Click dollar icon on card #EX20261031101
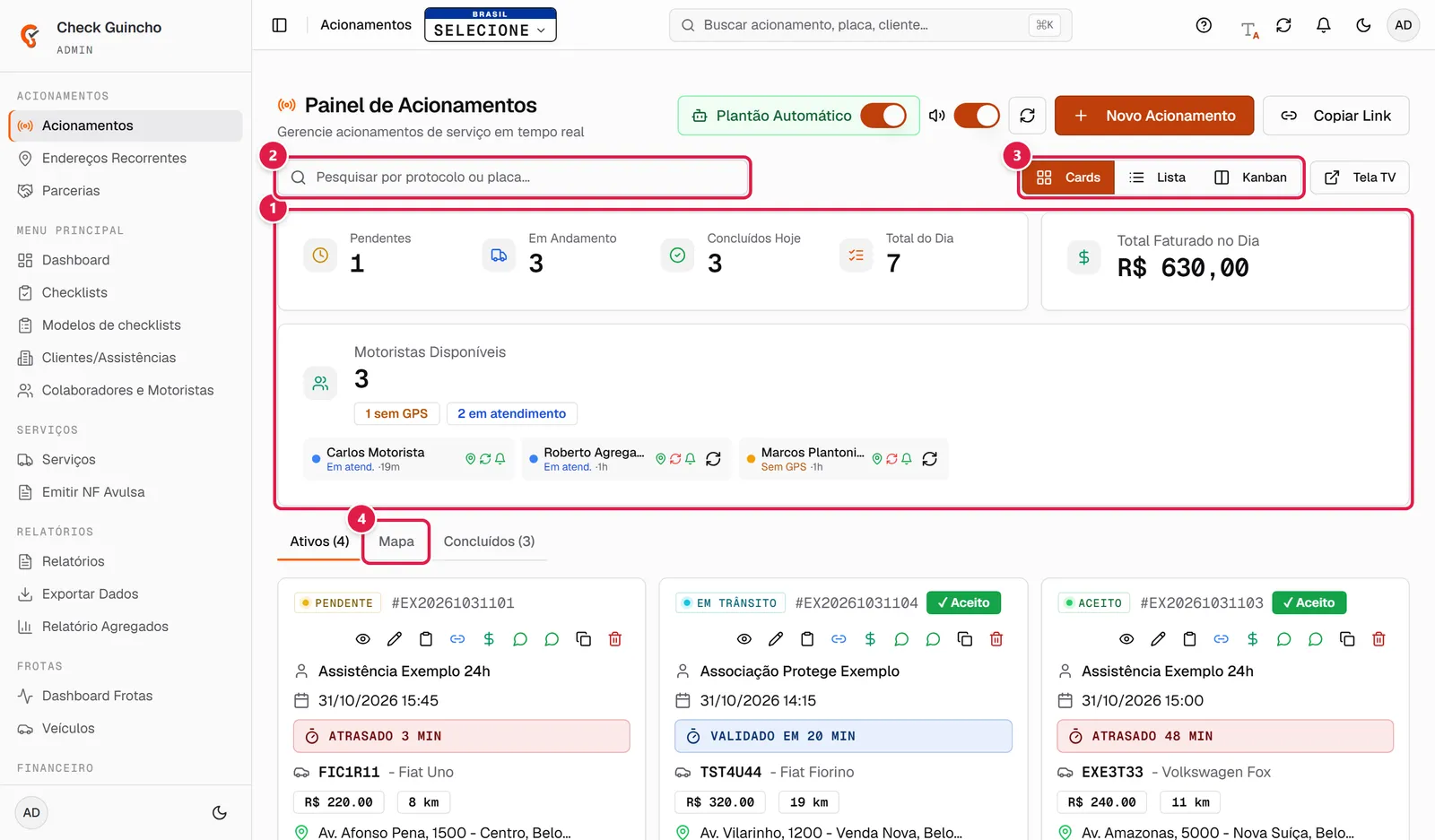 [x=489, y=639]
